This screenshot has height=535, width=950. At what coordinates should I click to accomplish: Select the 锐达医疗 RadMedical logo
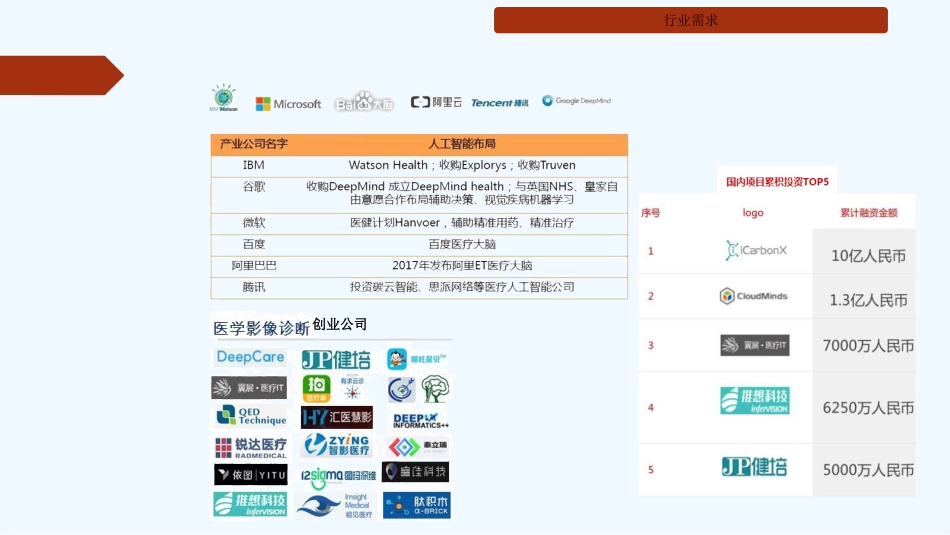click(x=251, y=448)
